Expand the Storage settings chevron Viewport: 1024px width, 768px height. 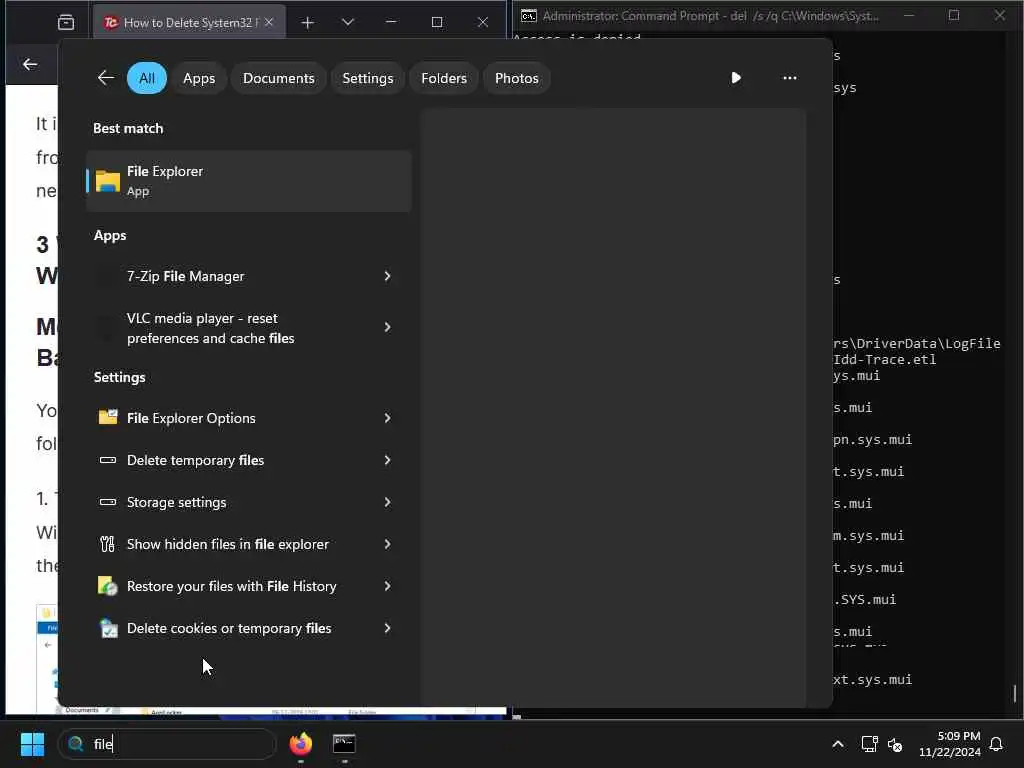[387, 502]
